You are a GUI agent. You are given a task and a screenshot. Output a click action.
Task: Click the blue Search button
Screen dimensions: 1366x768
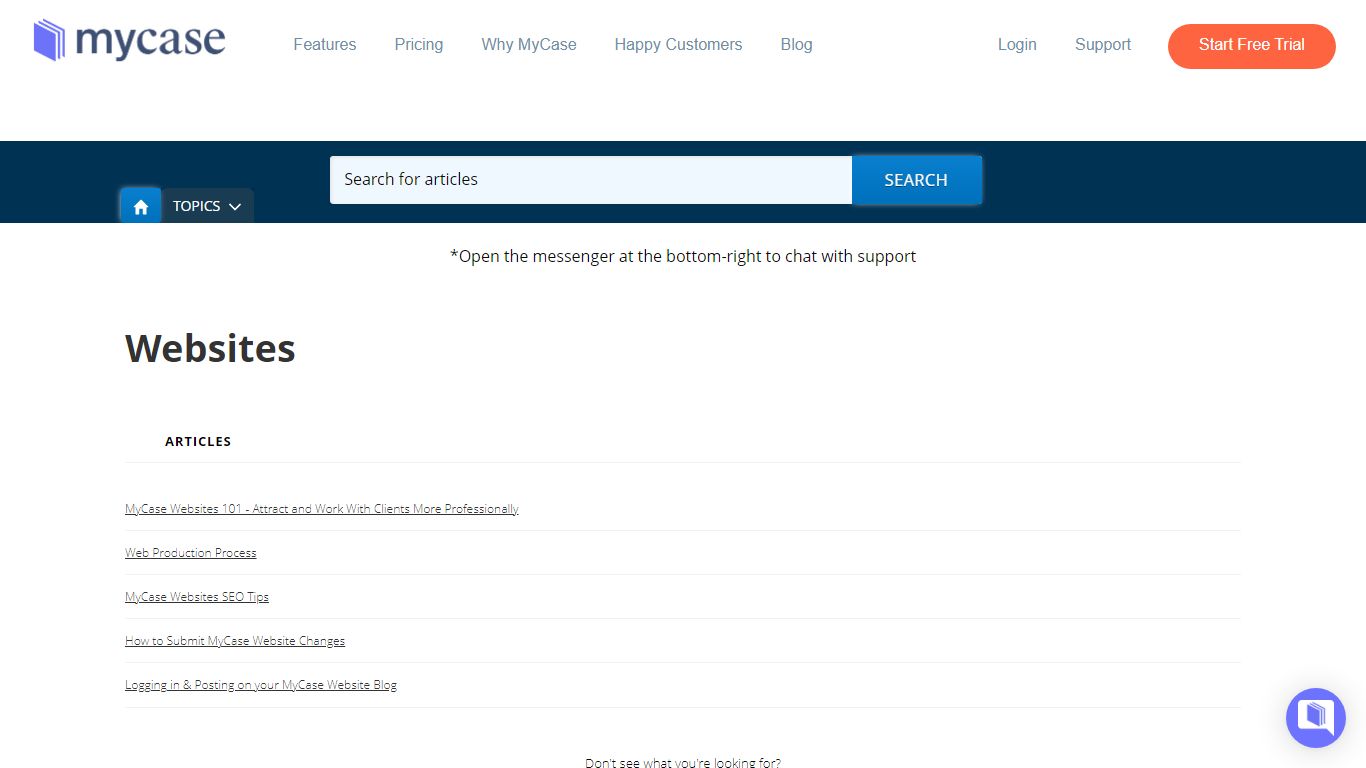916,180
